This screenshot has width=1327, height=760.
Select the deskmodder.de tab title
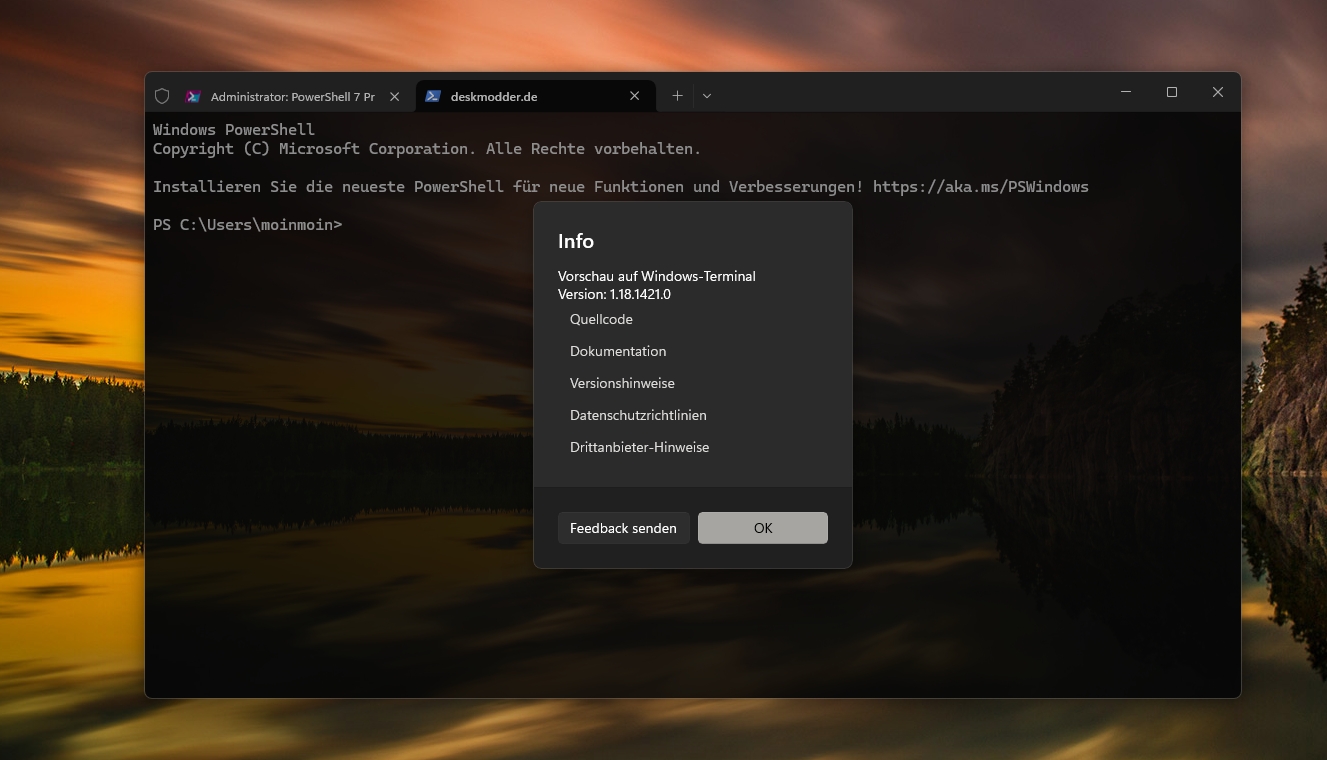[x=494, y=96]
